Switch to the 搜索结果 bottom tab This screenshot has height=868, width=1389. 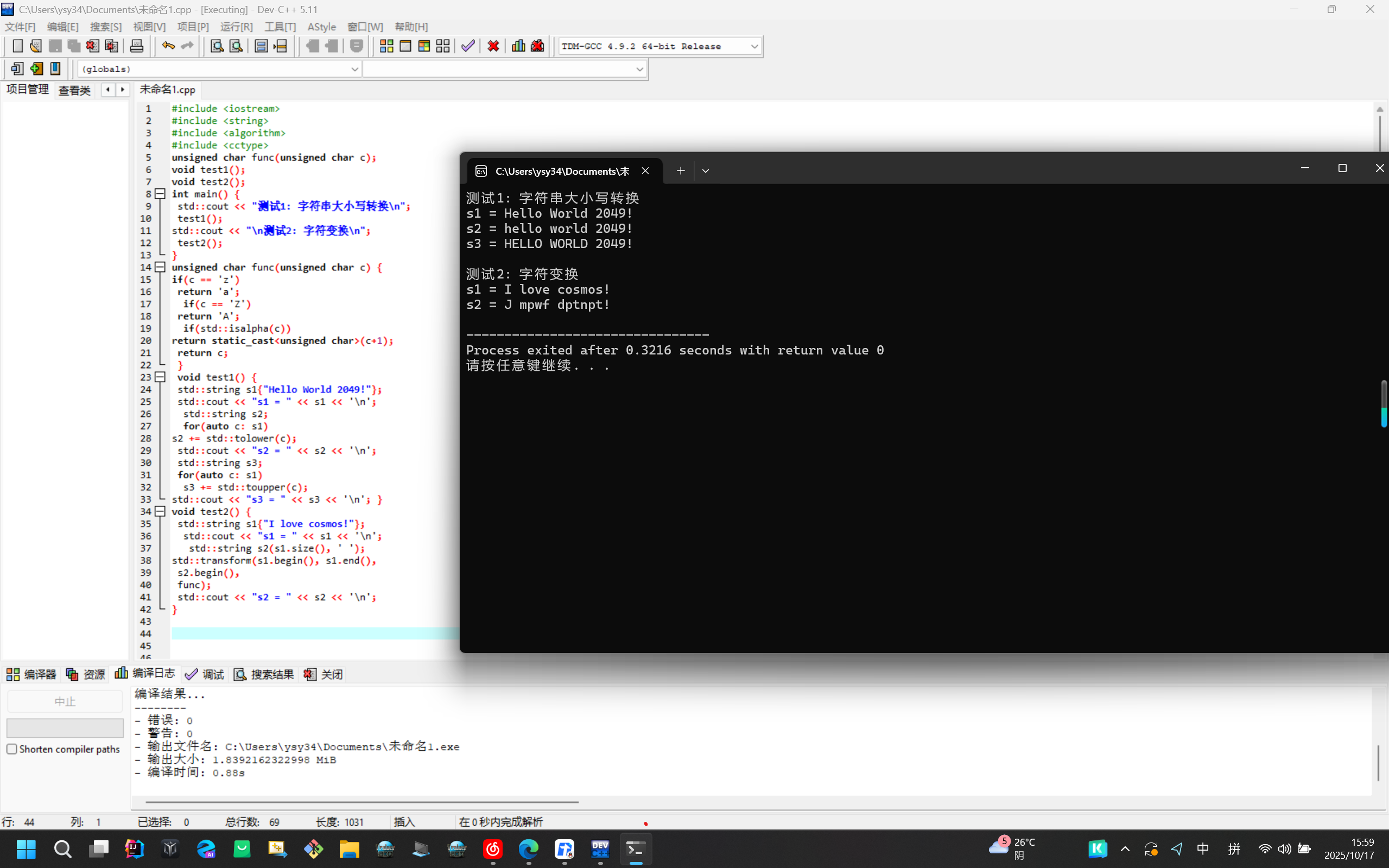(x=264, y=674)
